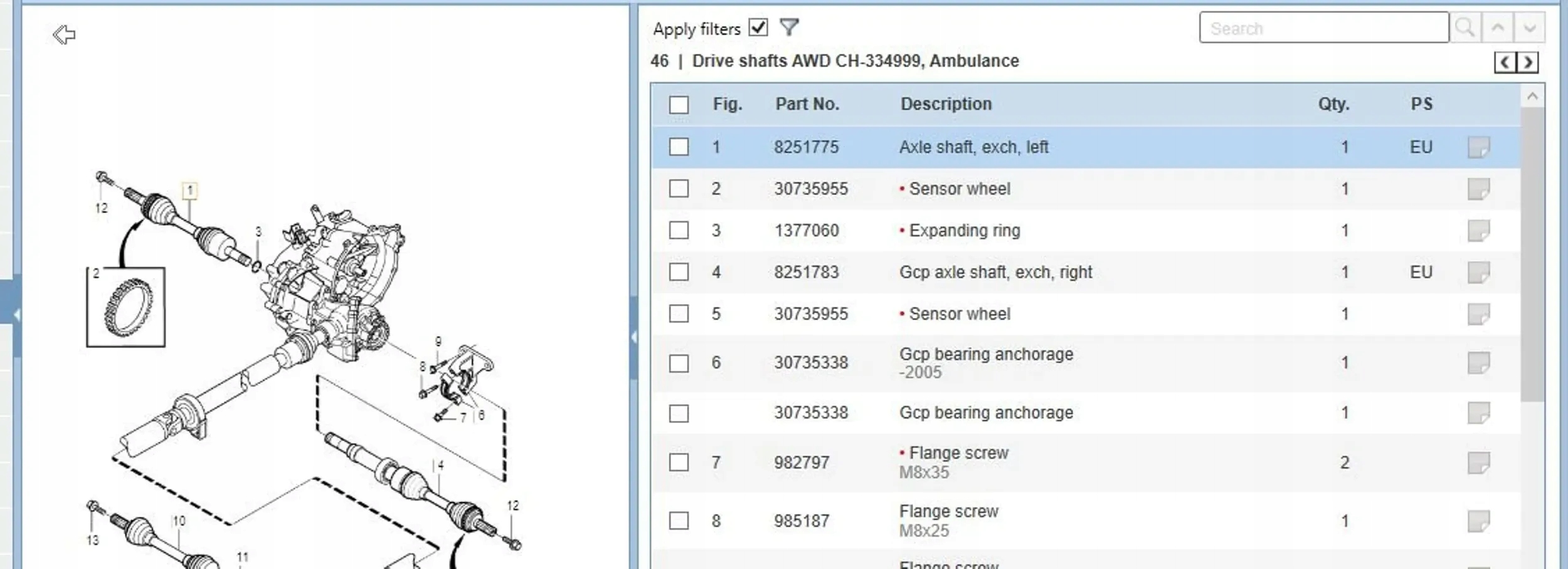1568x569 pixels.
Task: Go to previous search result with up chevron
Action: 1498,28
